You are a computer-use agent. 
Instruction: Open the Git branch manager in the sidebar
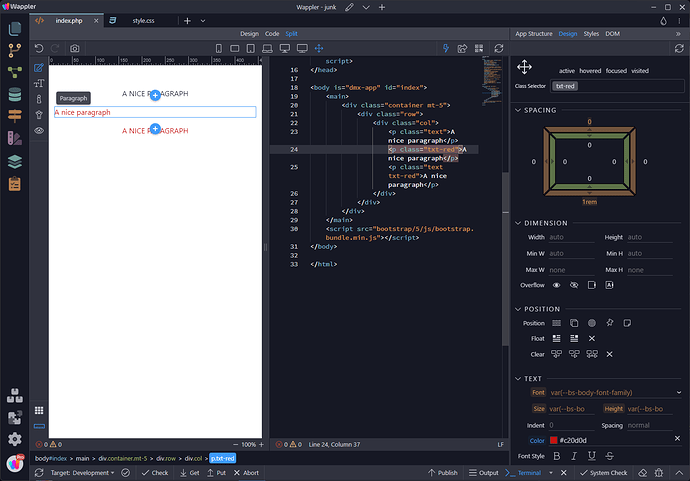[15, 51]
